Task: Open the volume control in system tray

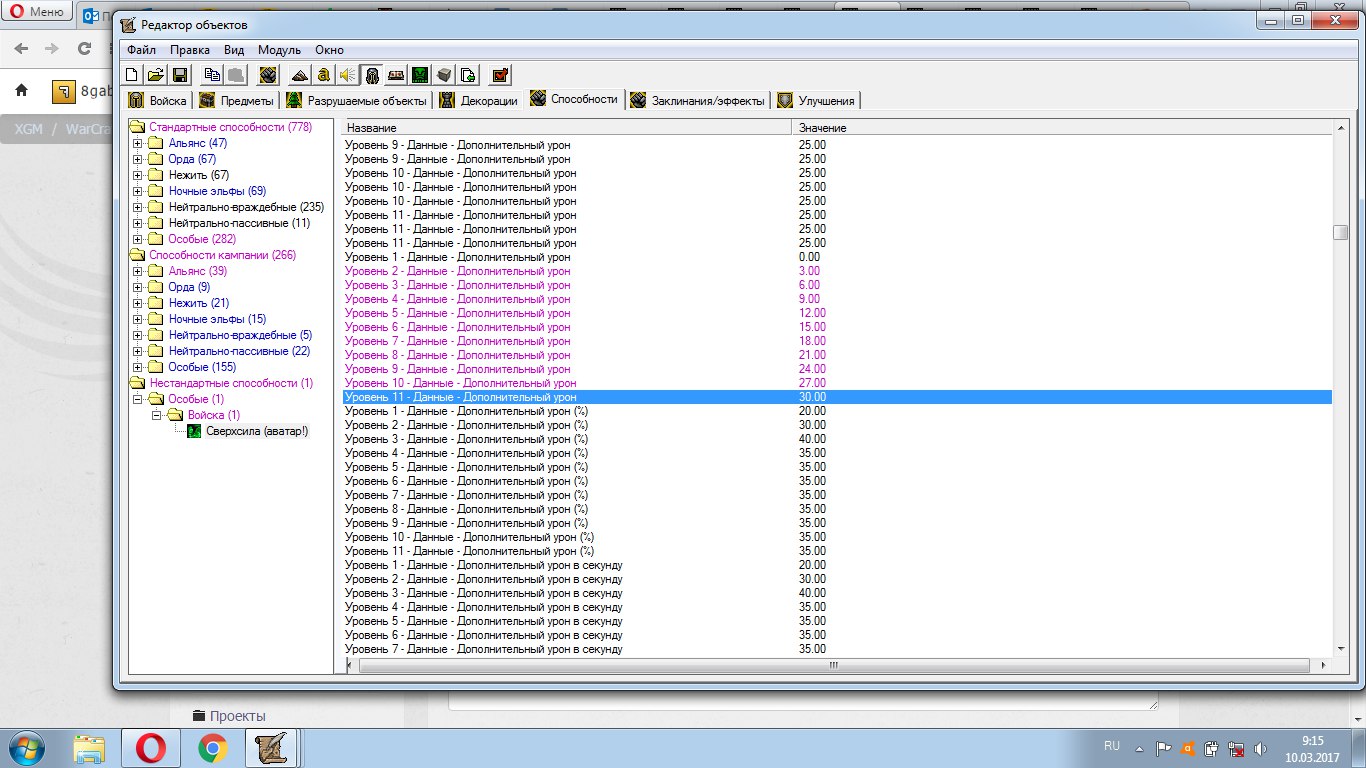Action: [1261, 748]
